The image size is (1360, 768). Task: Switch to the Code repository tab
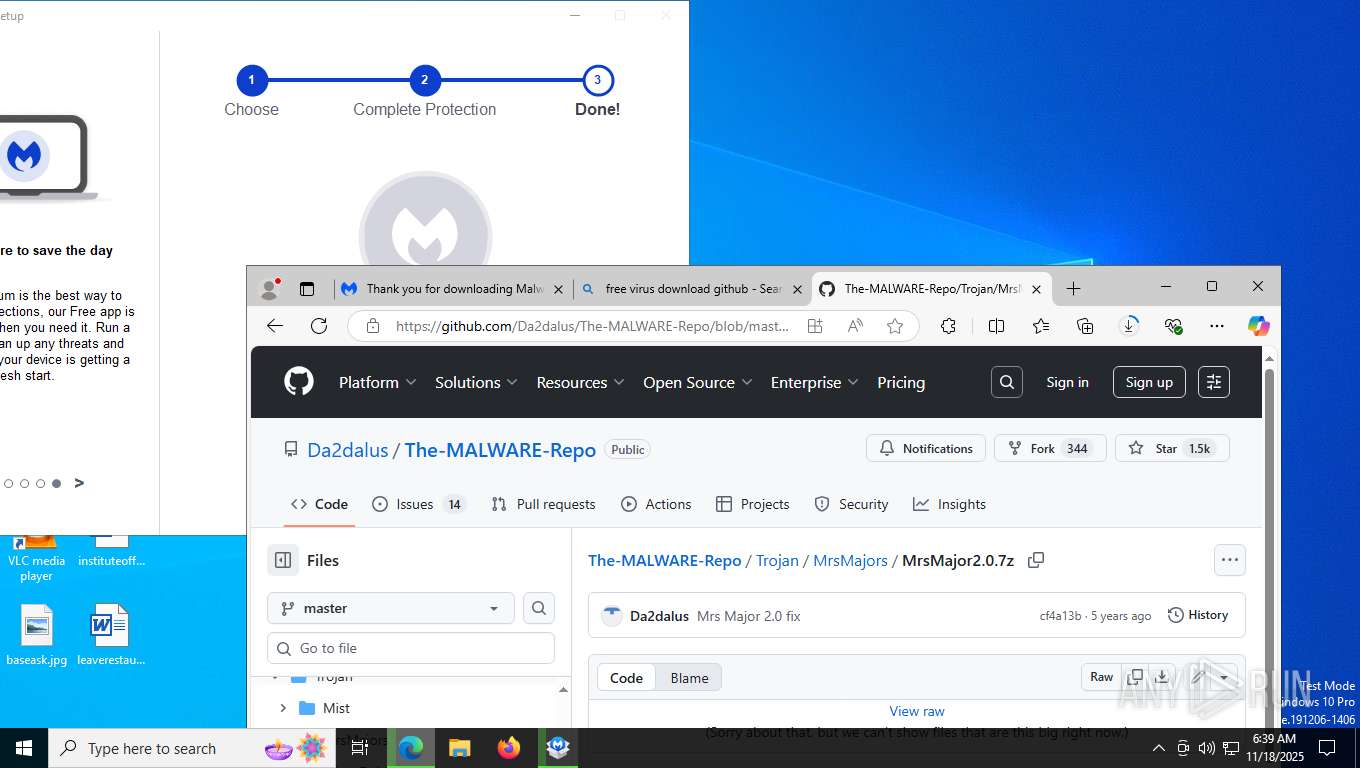(319, 504)
